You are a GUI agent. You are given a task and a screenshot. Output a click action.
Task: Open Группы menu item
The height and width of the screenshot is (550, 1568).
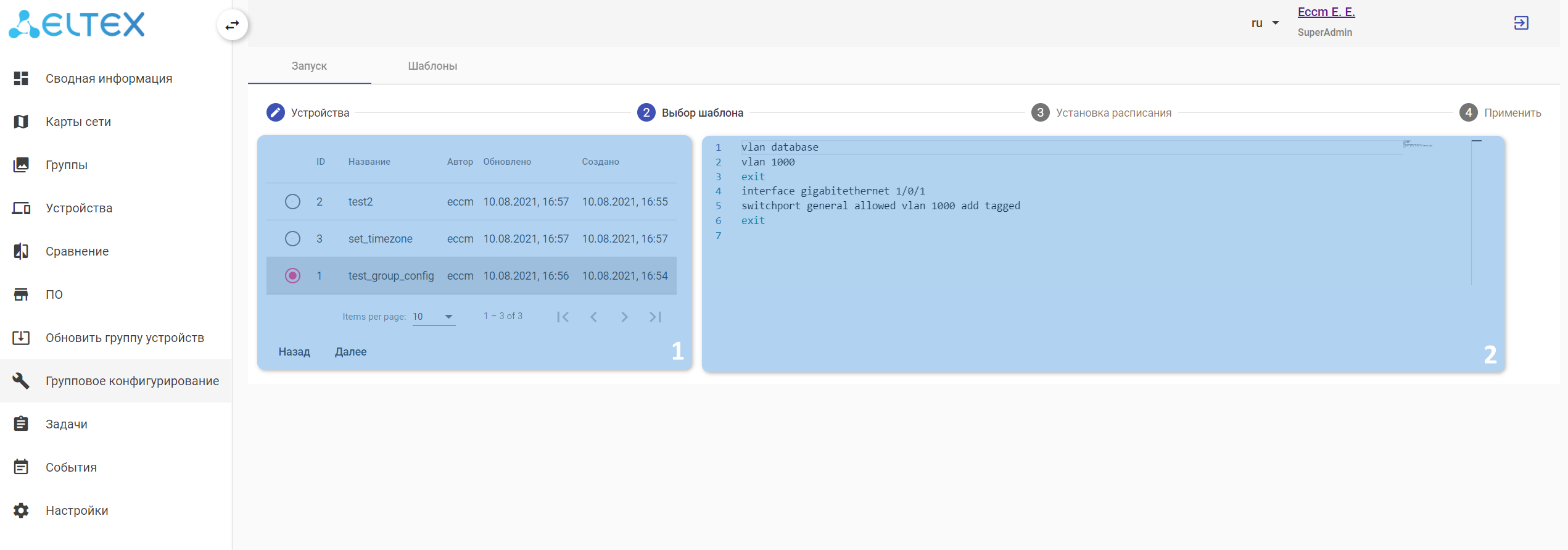[116, 165]
